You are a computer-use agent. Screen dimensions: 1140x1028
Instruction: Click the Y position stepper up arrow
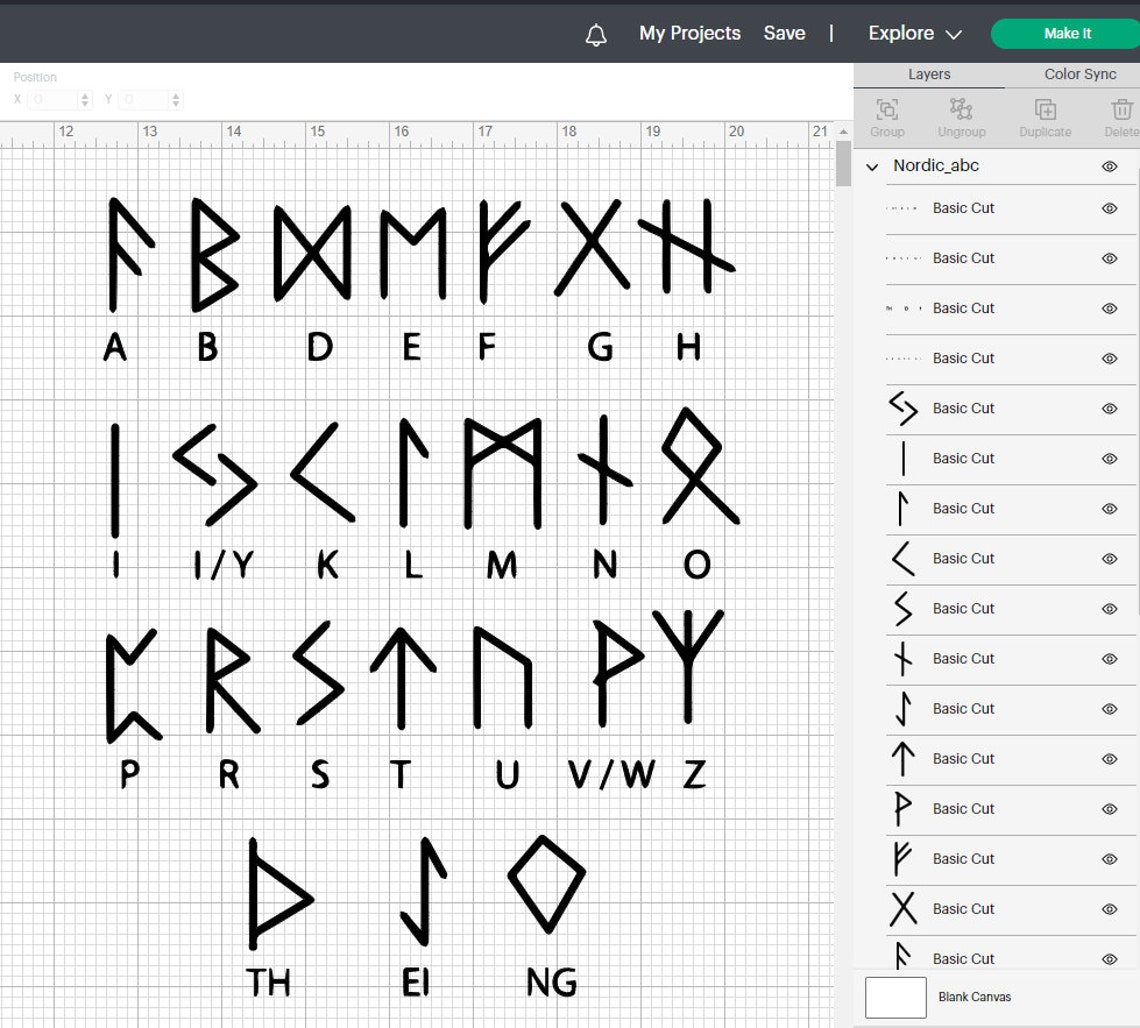[176, 95]
